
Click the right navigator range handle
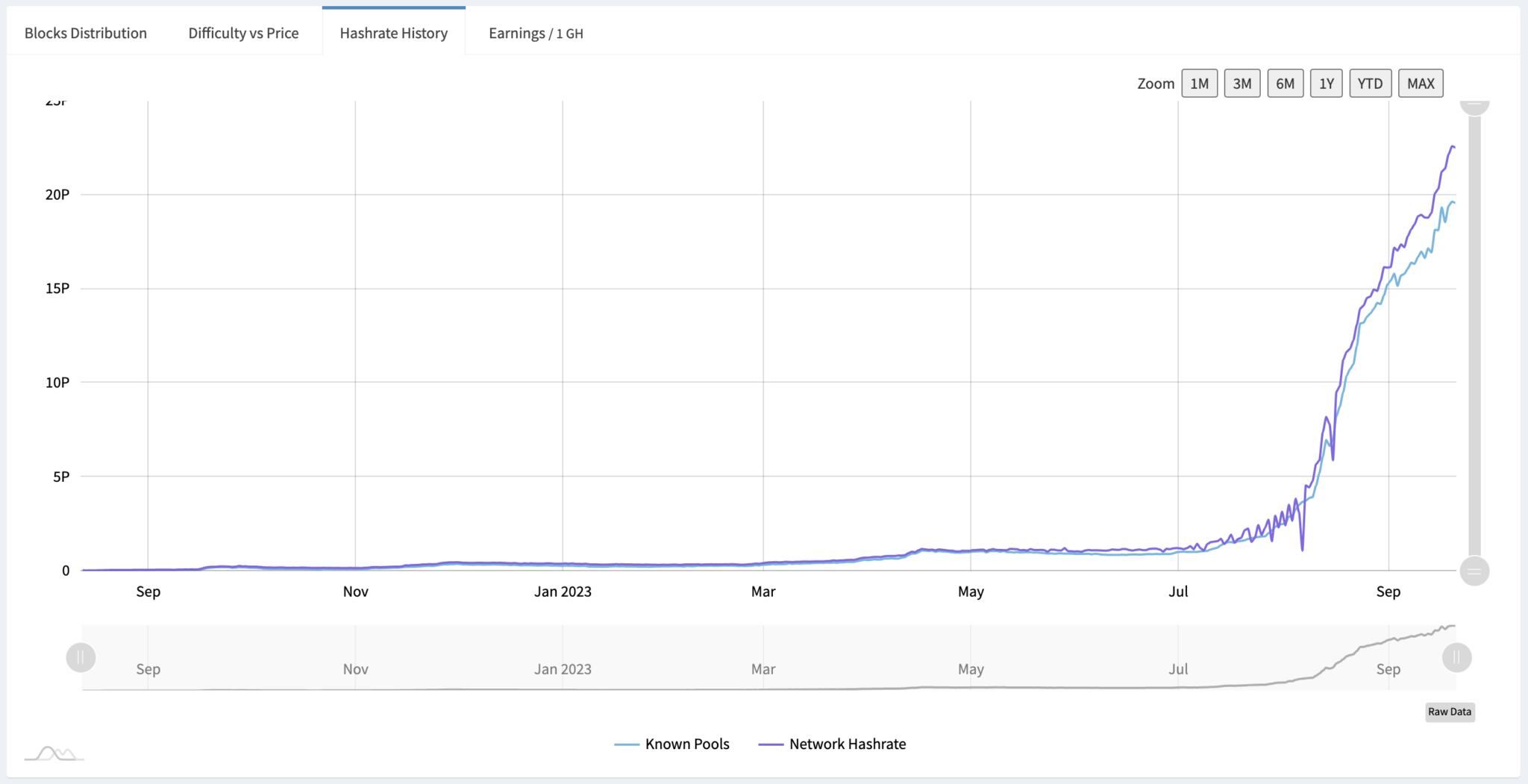[1456, 657]
